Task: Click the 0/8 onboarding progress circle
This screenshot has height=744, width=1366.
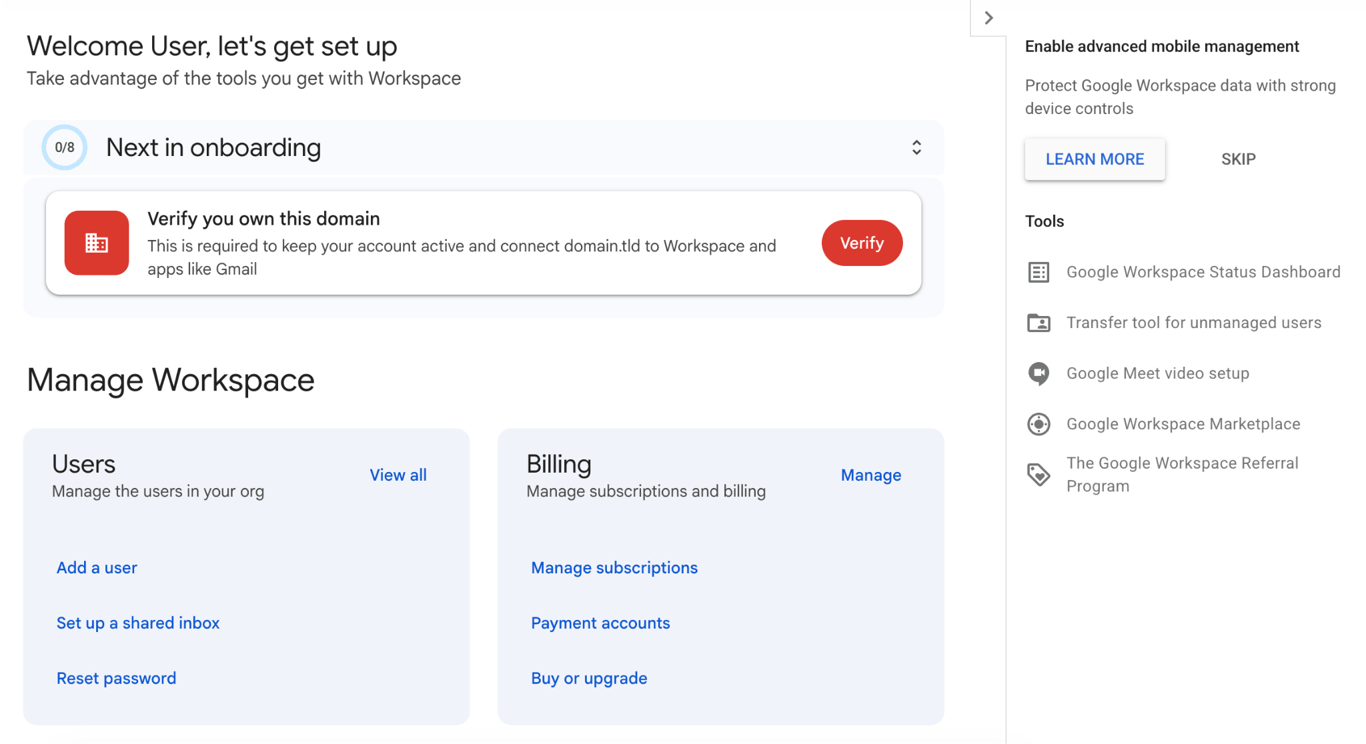Action: [65, 147]
